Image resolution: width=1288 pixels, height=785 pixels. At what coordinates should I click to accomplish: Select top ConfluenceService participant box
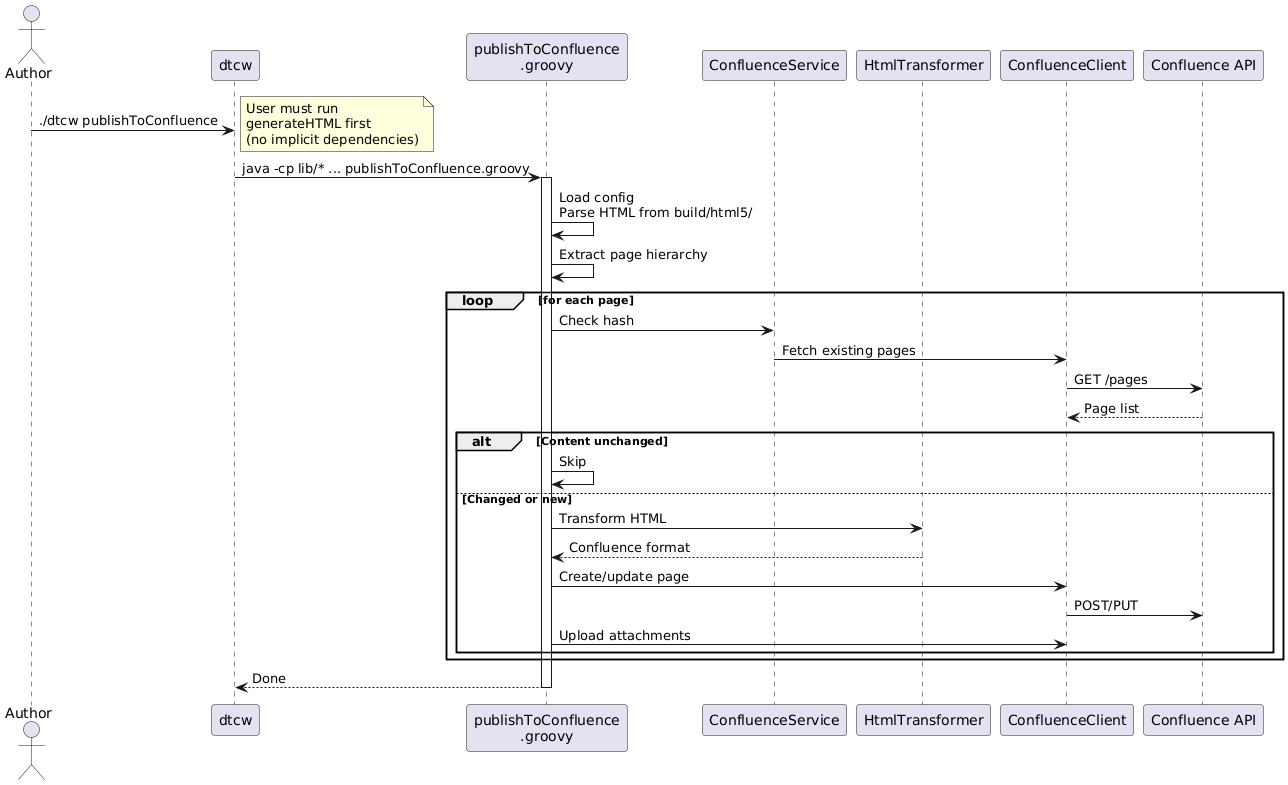(x=774, y=66)
